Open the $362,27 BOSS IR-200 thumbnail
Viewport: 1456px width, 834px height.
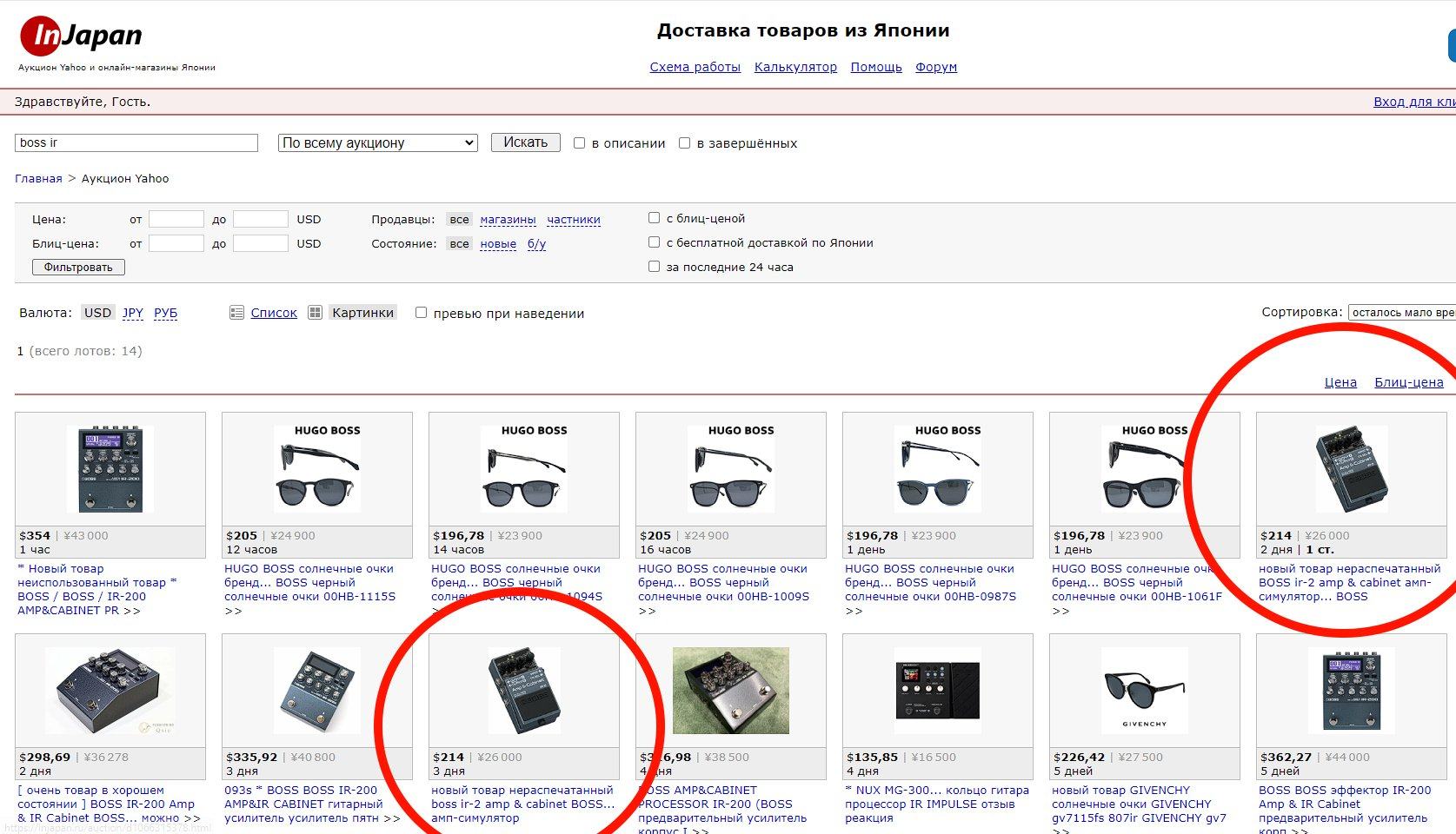(1352, 691)
